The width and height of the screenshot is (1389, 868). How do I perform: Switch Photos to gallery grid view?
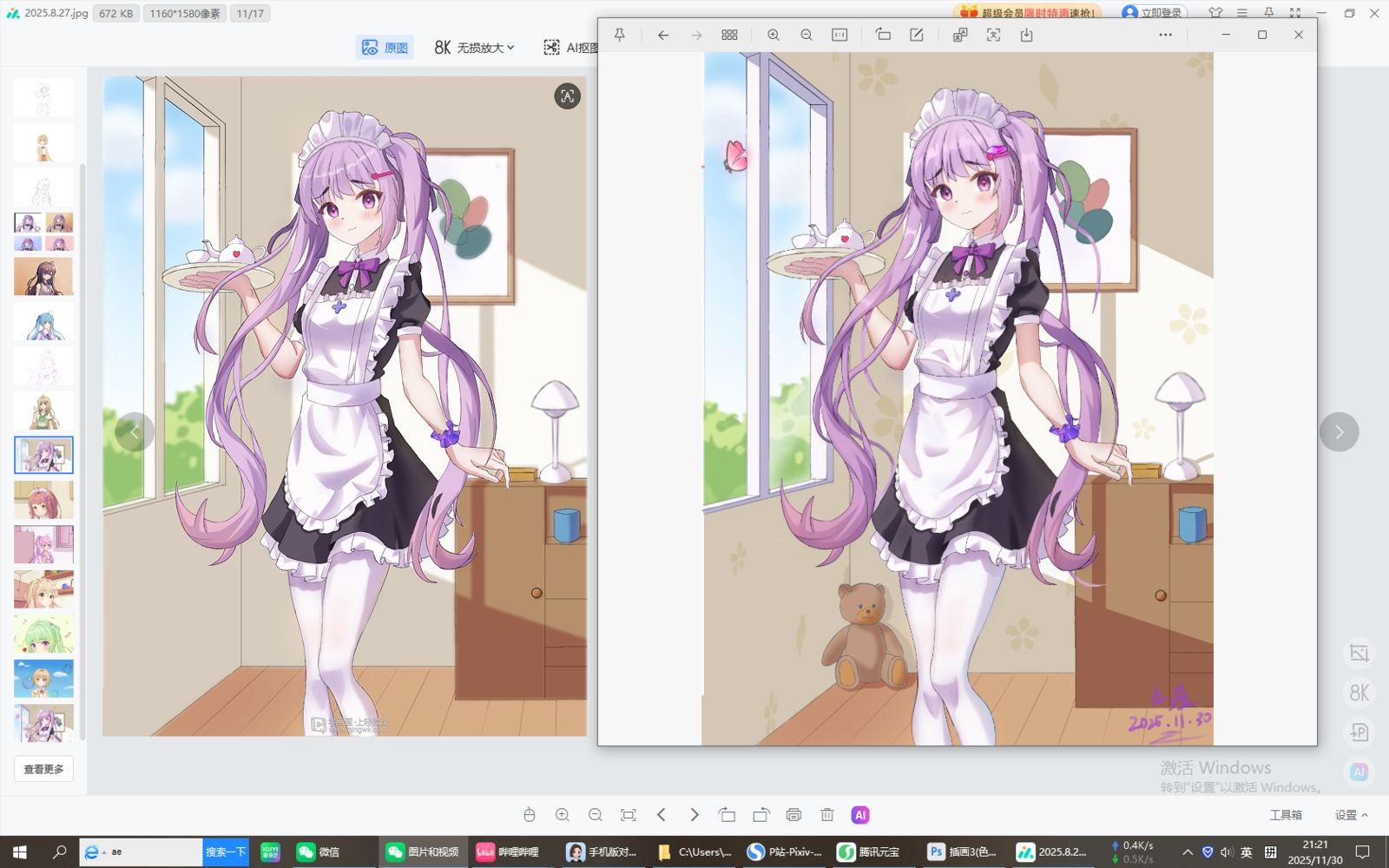[729, 35]
